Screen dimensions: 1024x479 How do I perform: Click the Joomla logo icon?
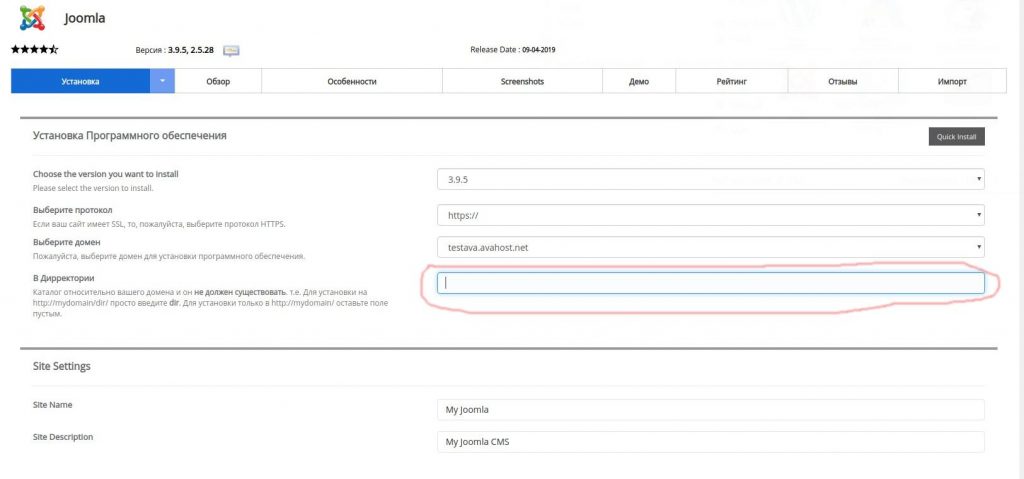tap(32, 18)
